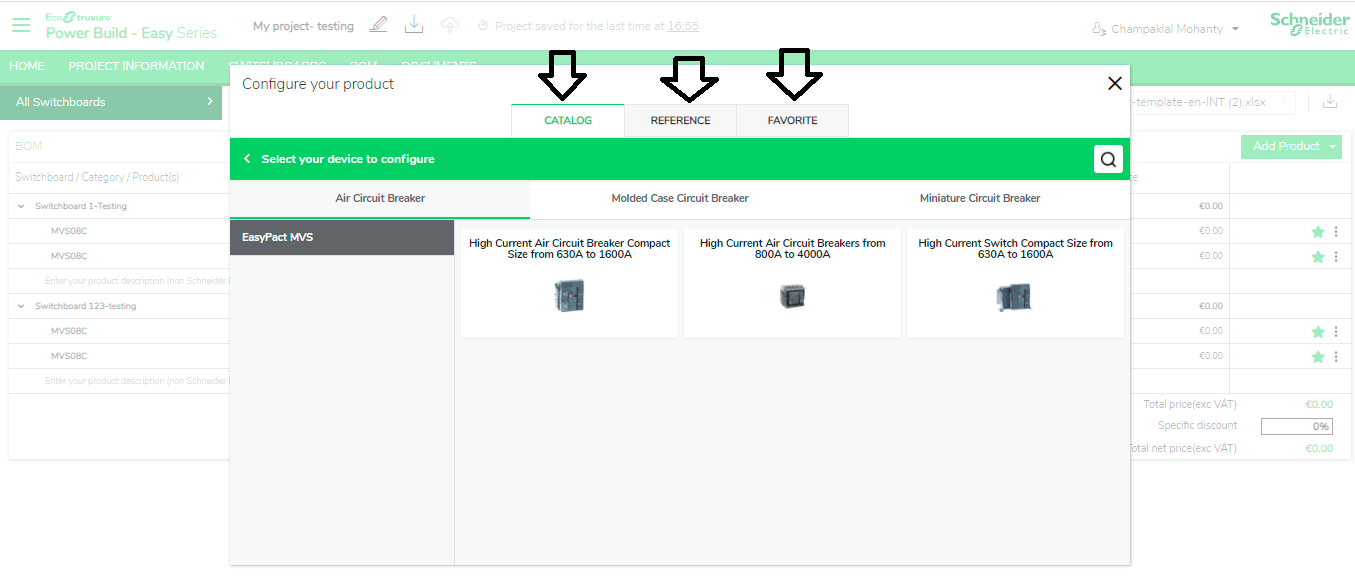Open breaker image for 800A to 4000A
Image resolution: width=1355 pixels, height=585 pixels.
coord(792,296)
